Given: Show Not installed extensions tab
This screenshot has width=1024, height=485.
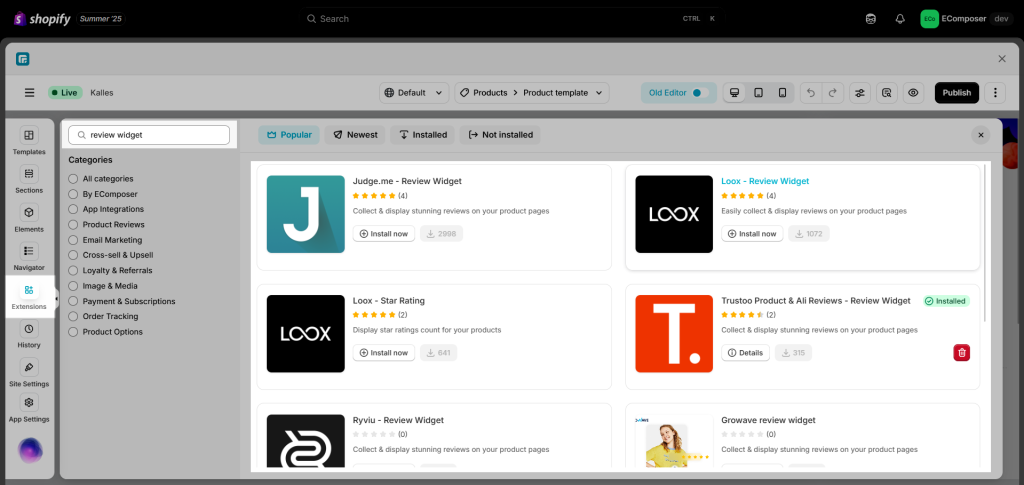Looking at the screenshot, I should (x=500, y=135).
